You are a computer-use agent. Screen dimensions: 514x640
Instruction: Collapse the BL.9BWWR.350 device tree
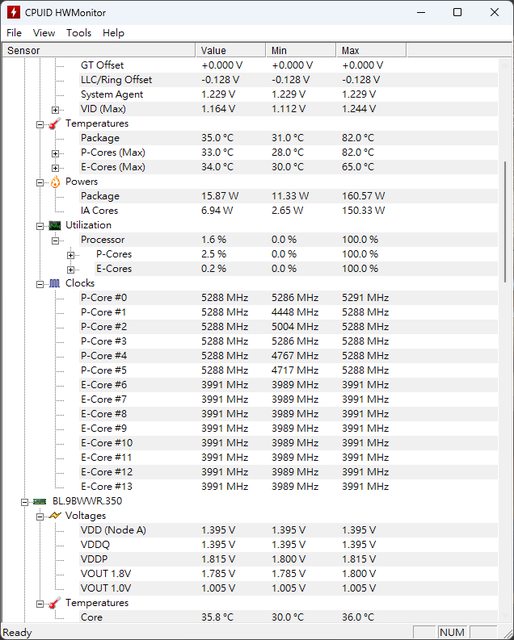tap(24, 502)
